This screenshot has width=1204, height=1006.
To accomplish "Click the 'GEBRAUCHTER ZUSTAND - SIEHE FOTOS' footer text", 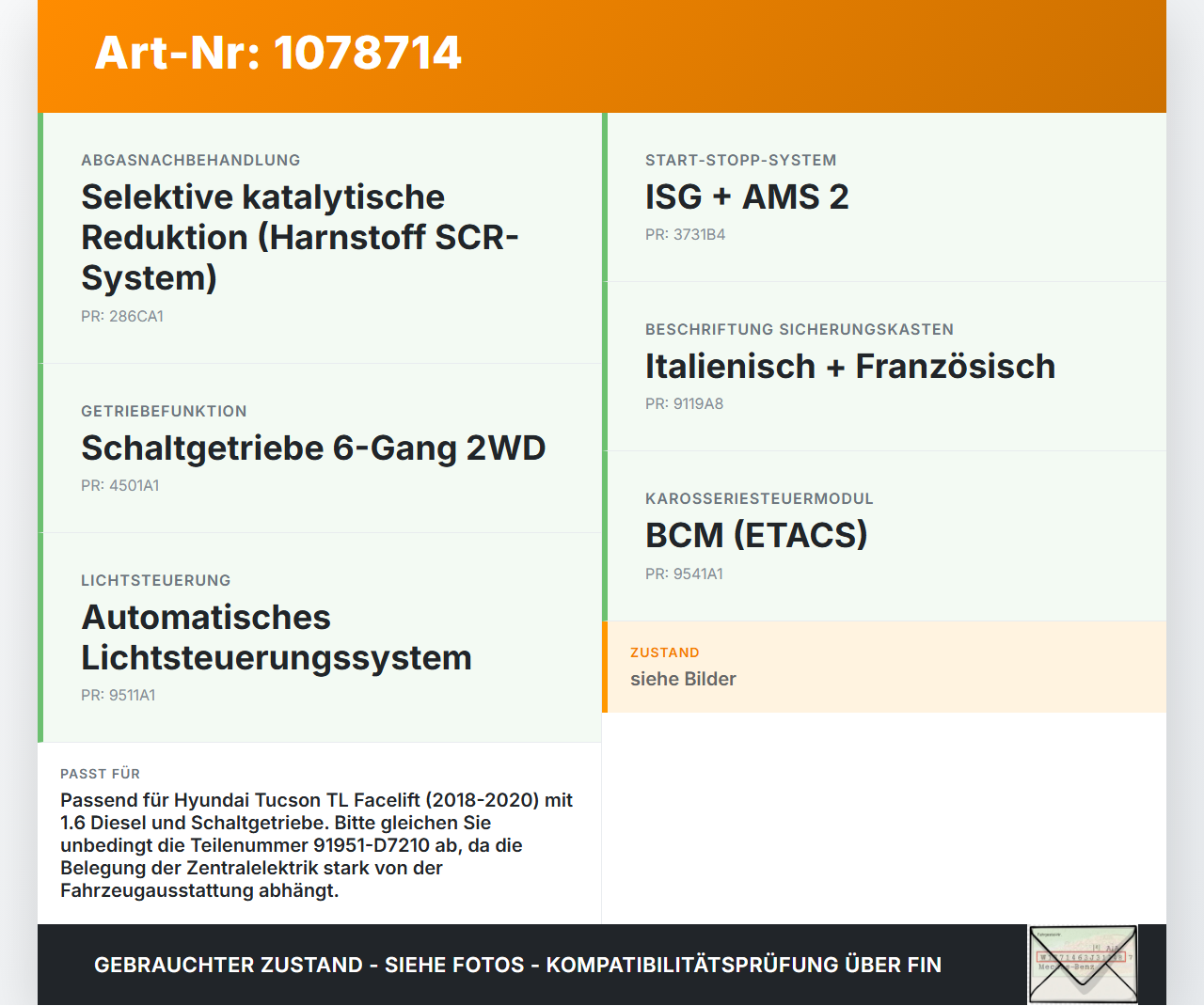I will (517, 965).
